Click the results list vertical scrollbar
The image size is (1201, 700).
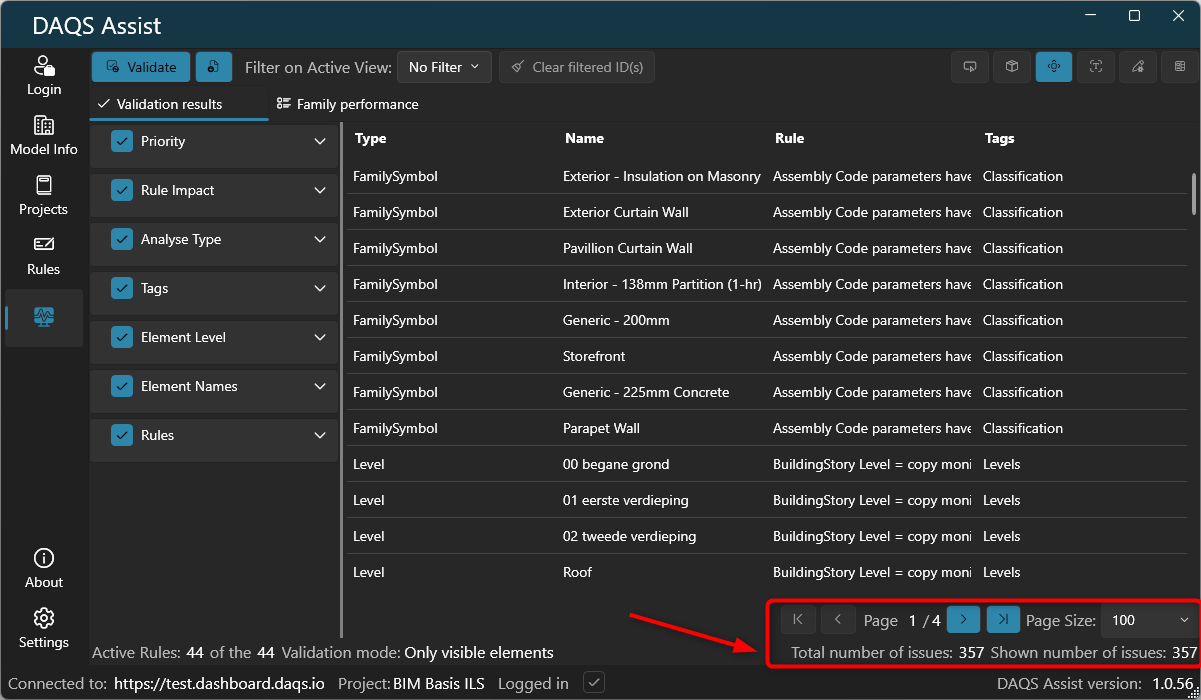point(1193,192)
